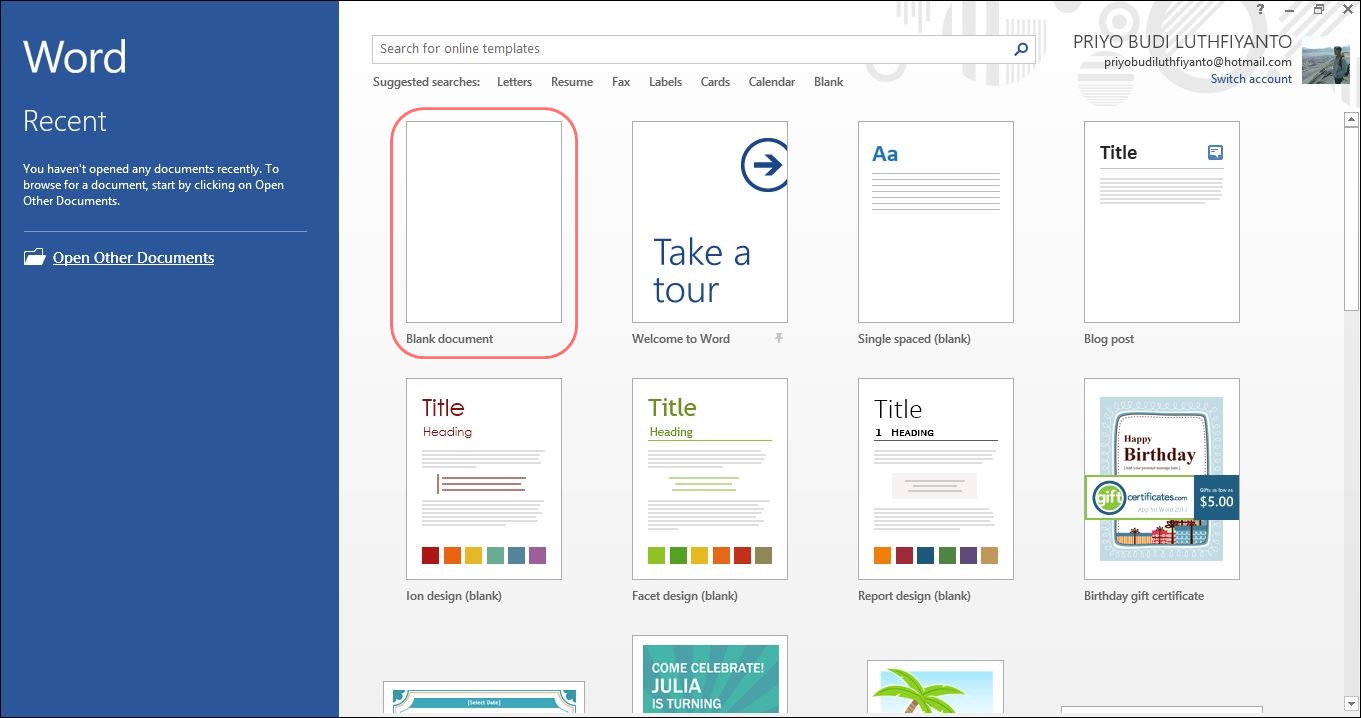Select the Blank document template

pos(484,222)
